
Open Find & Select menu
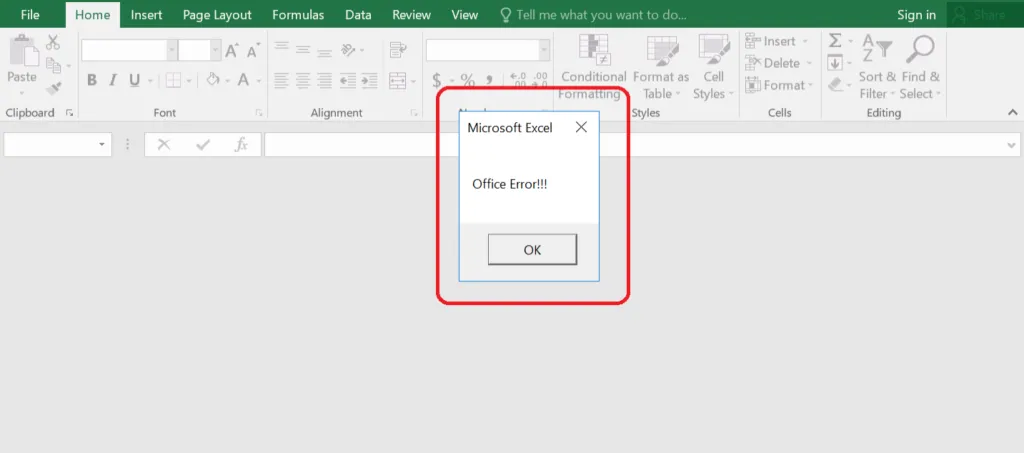(x=921, y=68)
